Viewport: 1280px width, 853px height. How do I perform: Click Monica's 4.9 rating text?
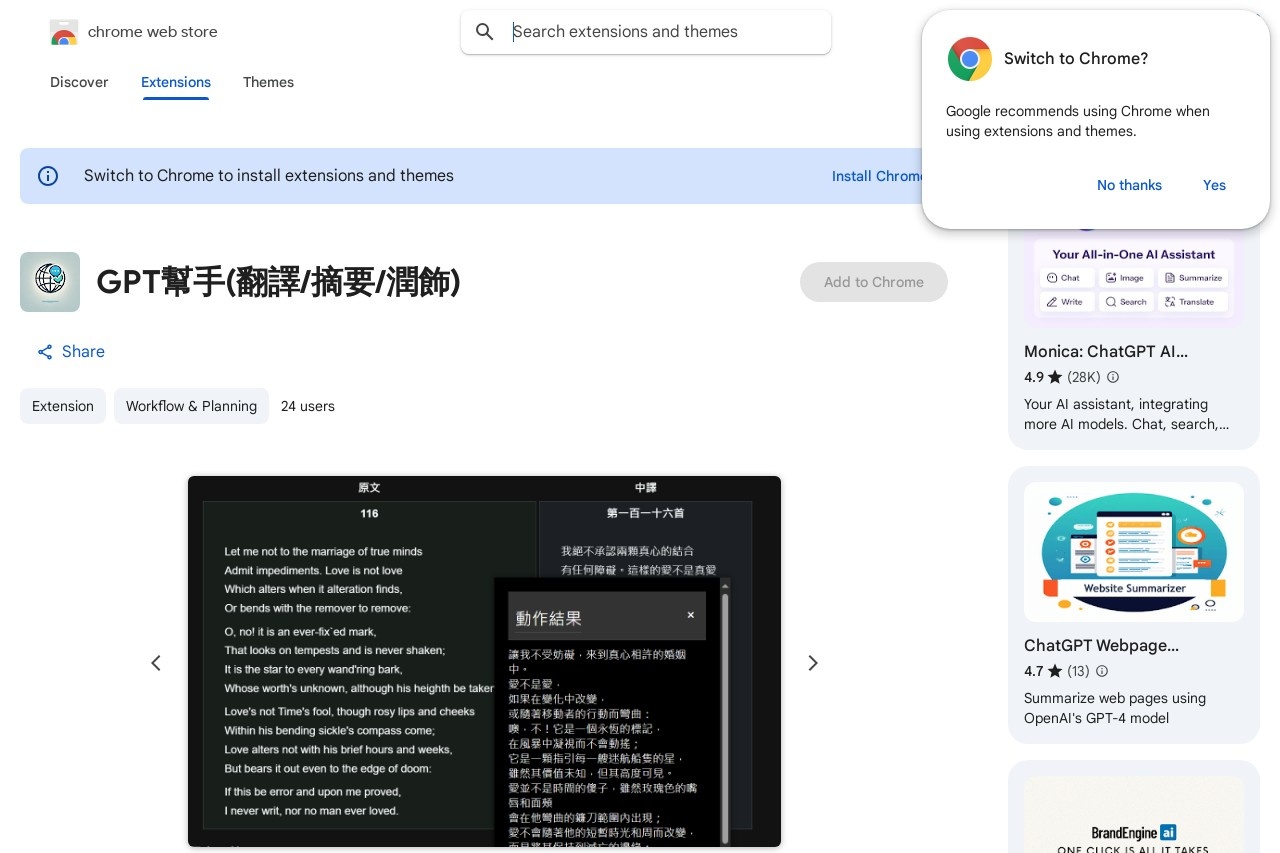click(1034, 378)
